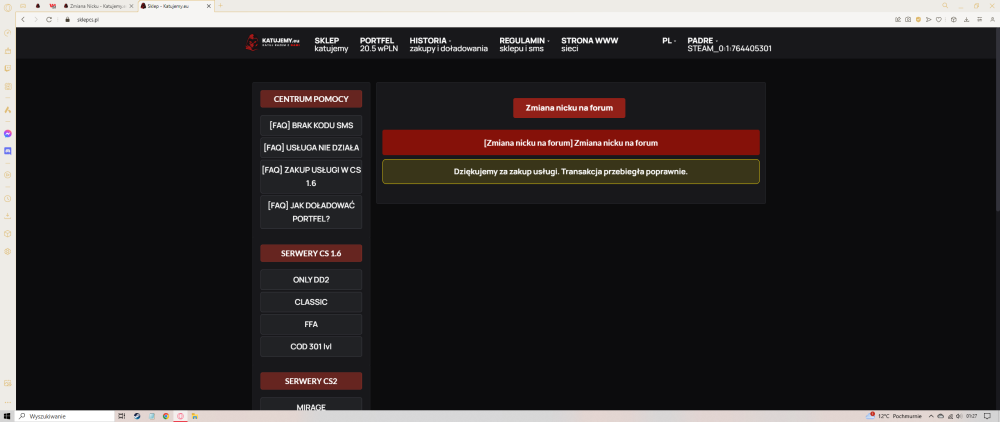1000x422 pixels.
Task: Open the 12°C weather widget on the taskbar
Action: [892, 416]
